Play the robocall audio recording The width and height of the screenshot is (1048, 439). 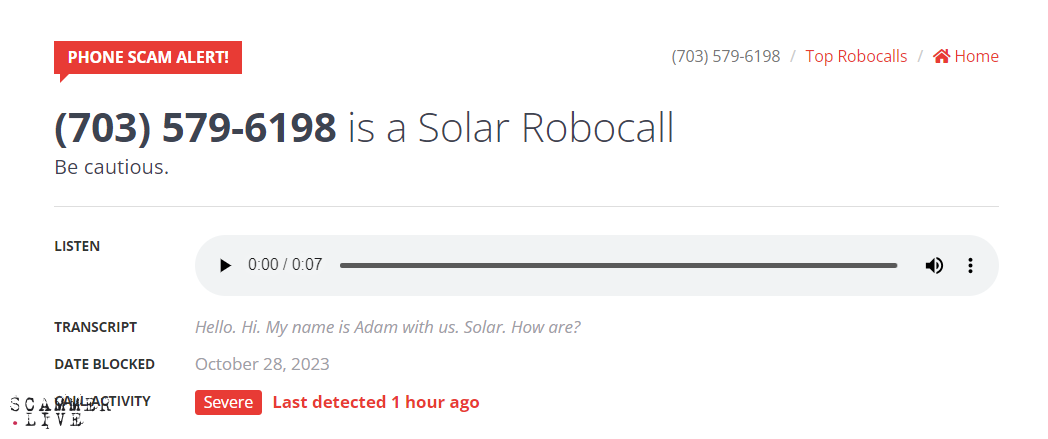point(225,265)
